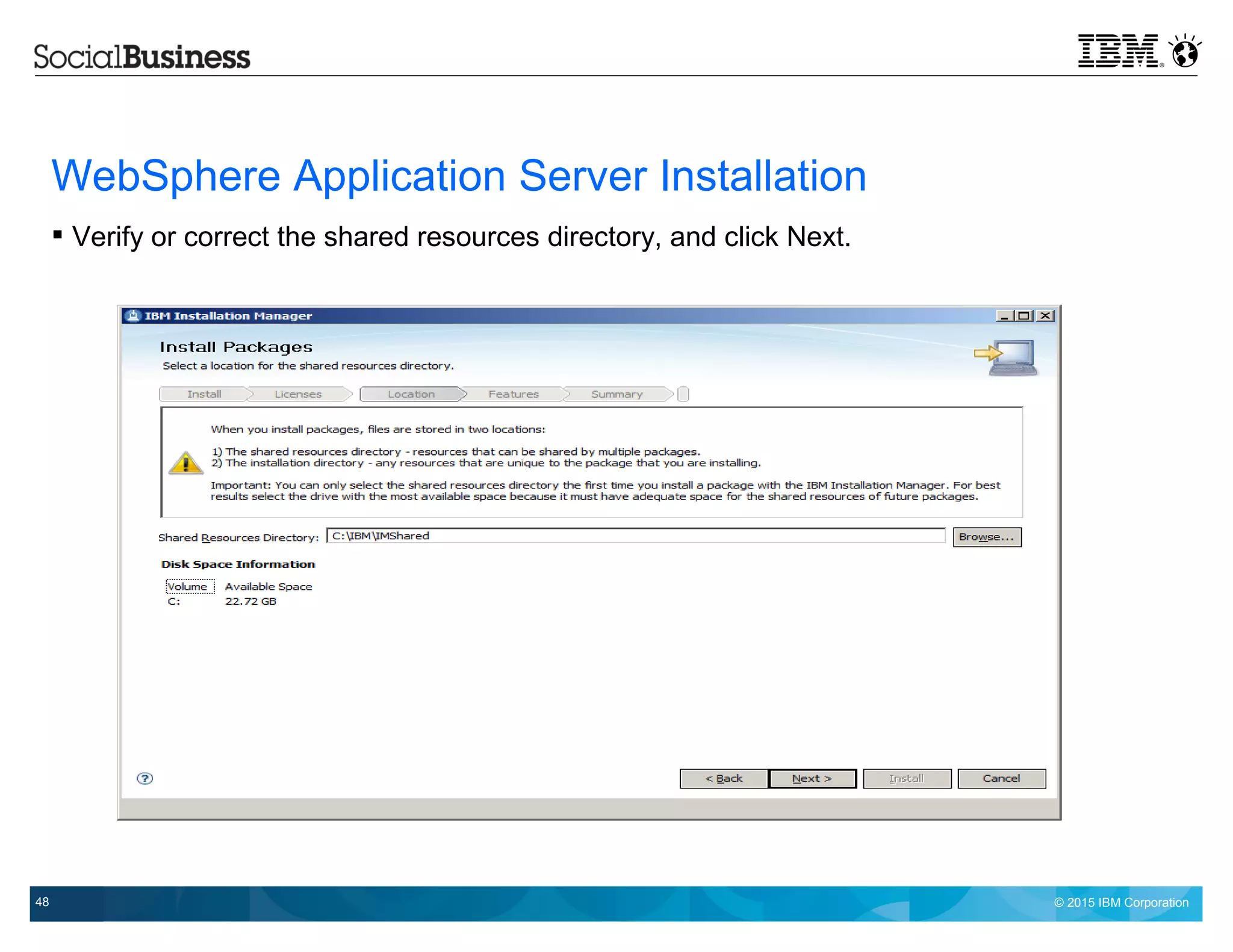Open the Browse... directory chooser
1233x952 pixels.
click(987, 536)
